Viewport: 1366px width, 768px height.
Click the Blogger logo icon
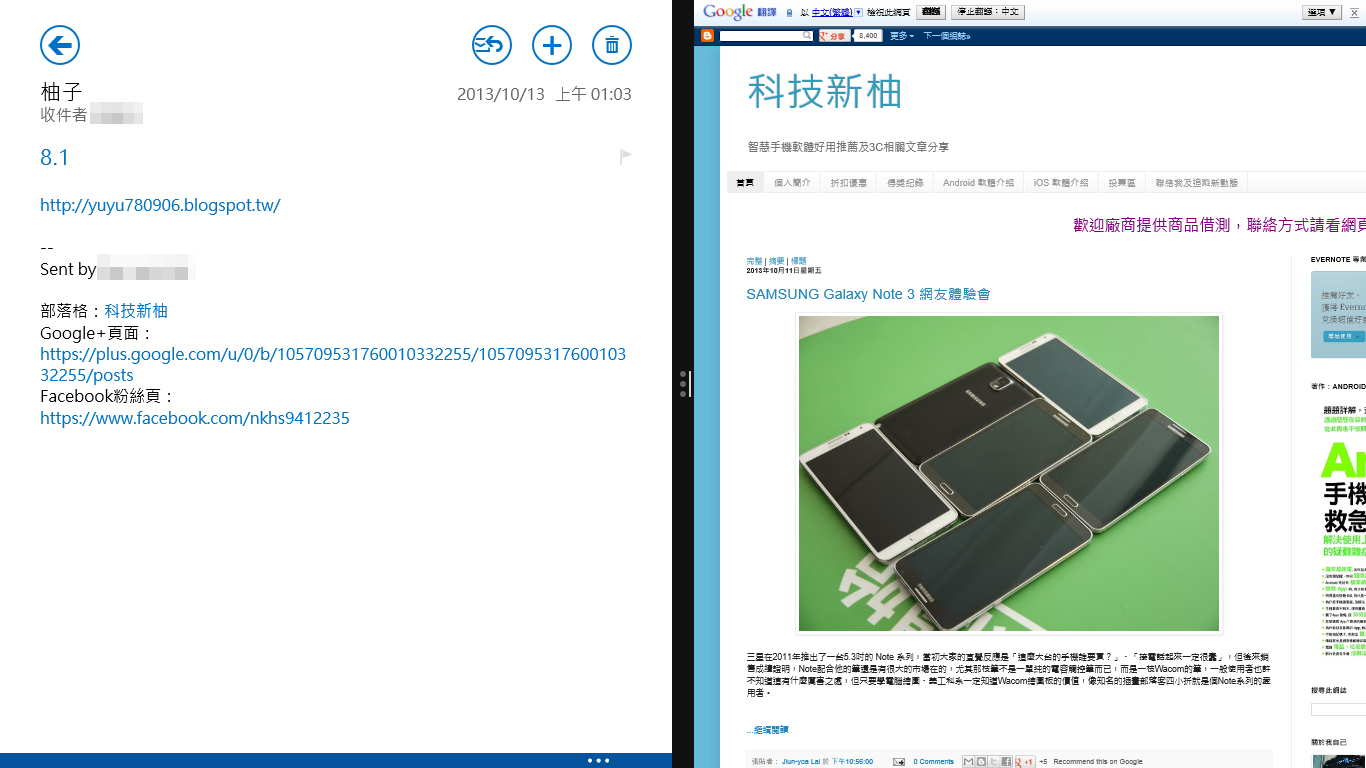707,35
